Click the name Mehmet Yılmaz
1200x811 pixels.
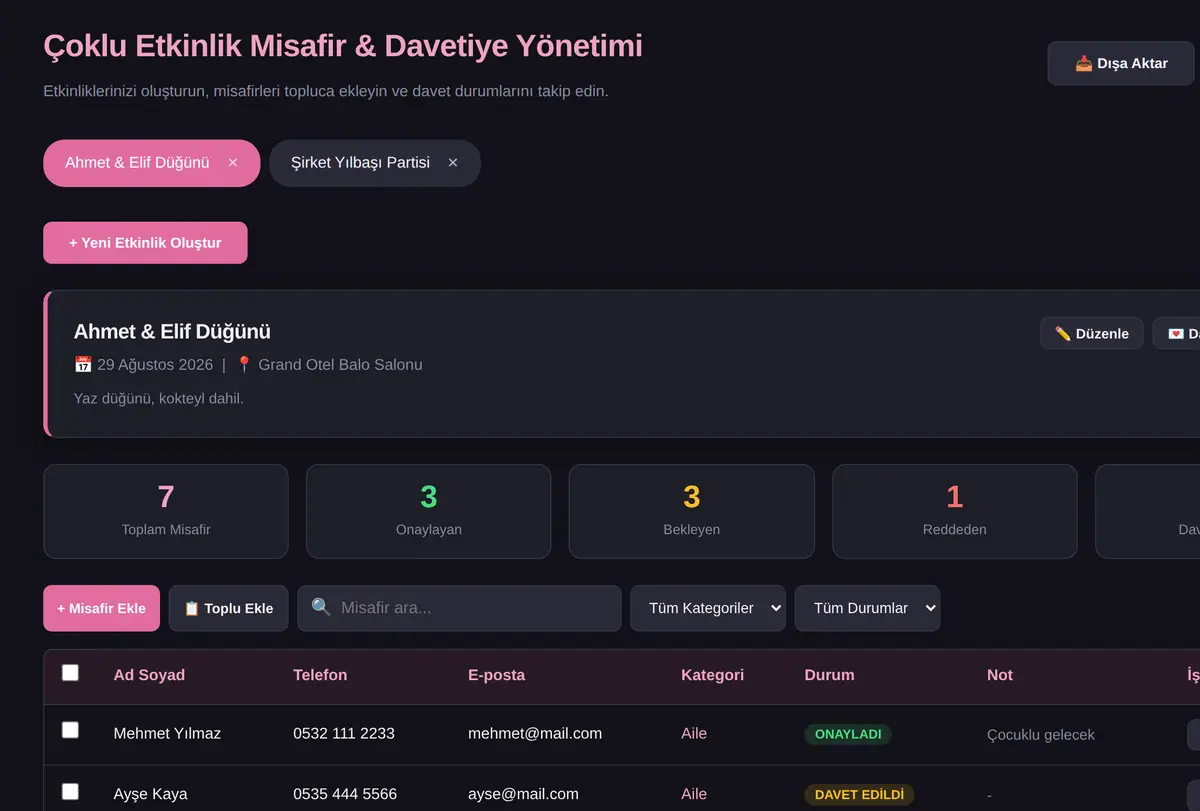click(167, 733)
